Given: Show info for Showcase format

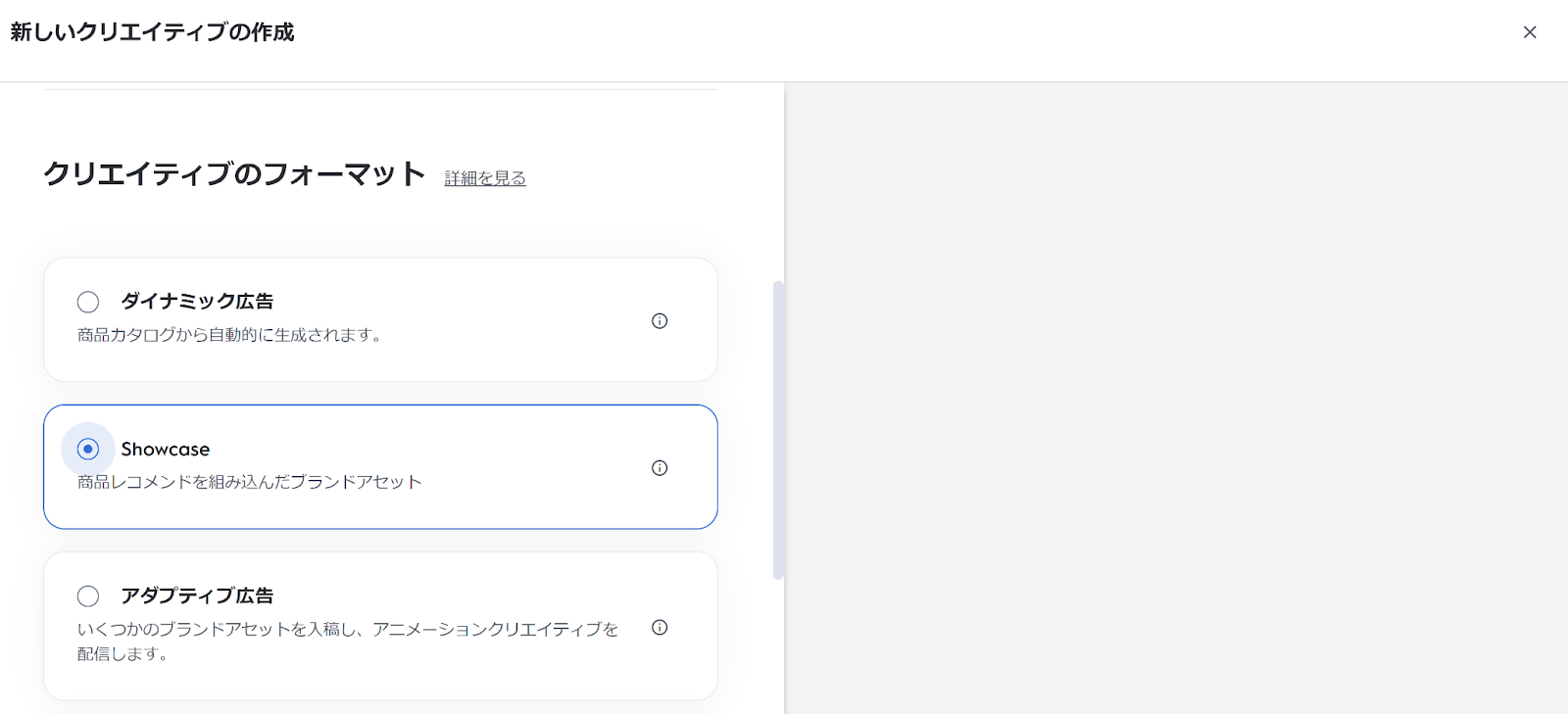Looking at the screenshot, I should pyautogui.click(x=660, y=468).
